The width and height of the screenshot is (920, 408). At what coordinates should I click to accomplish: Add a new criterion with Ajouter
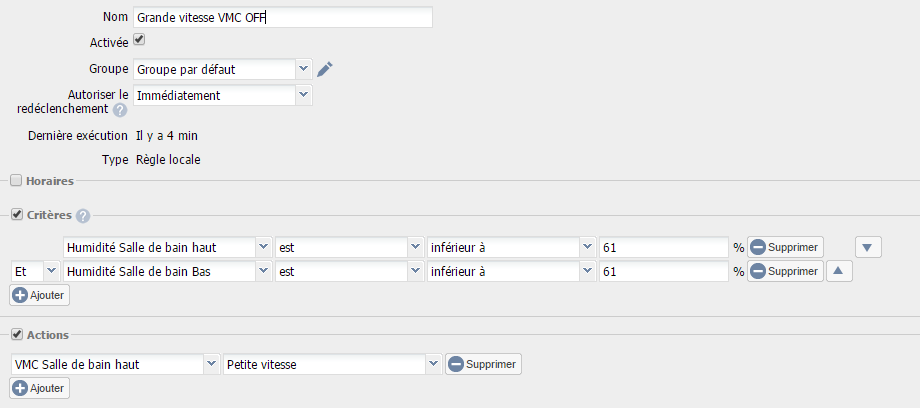pyautogui.click(x=40, y=295)
